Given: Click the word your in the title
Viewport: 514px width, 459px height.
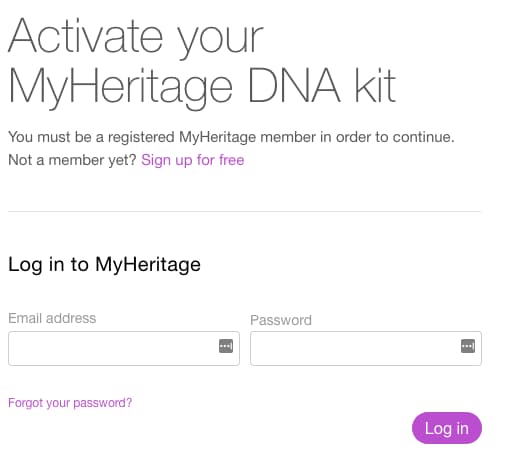Looking at the screenshot, I should [220, 38].
